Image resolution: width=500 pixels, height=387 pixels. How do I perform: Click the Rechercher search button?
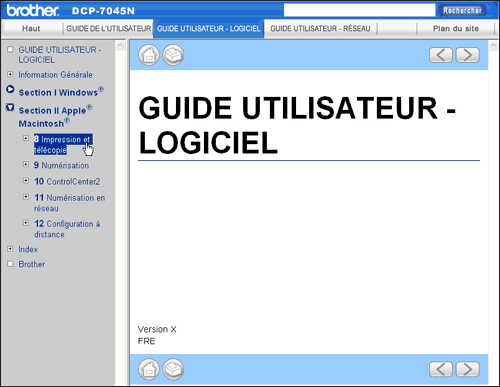coord(462,10)
